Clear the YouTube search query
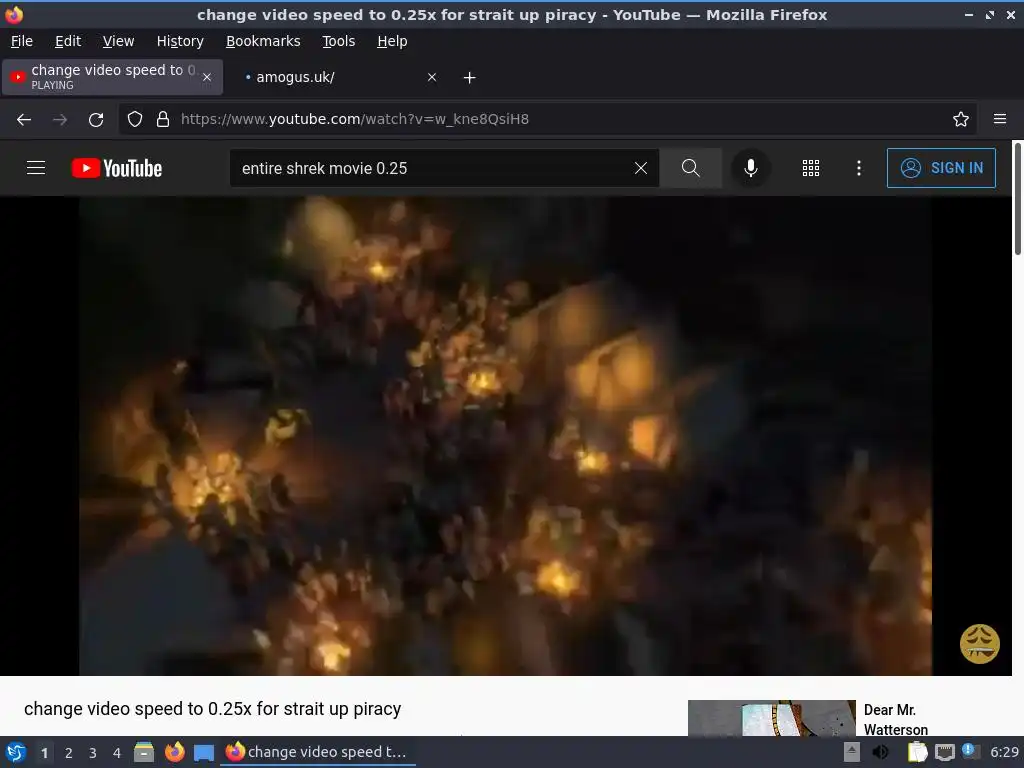 click(641, 168)
